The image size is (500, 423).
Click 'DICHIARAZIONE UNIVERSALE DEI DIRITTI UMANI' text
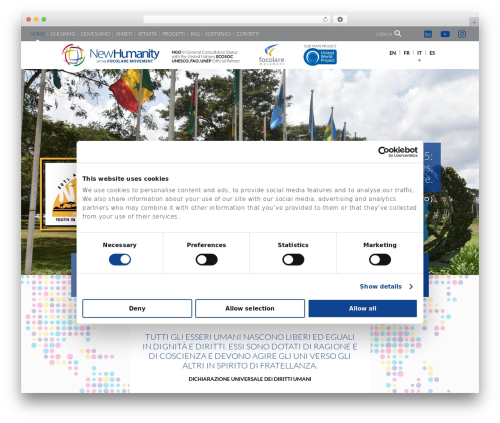click(250, 379)
